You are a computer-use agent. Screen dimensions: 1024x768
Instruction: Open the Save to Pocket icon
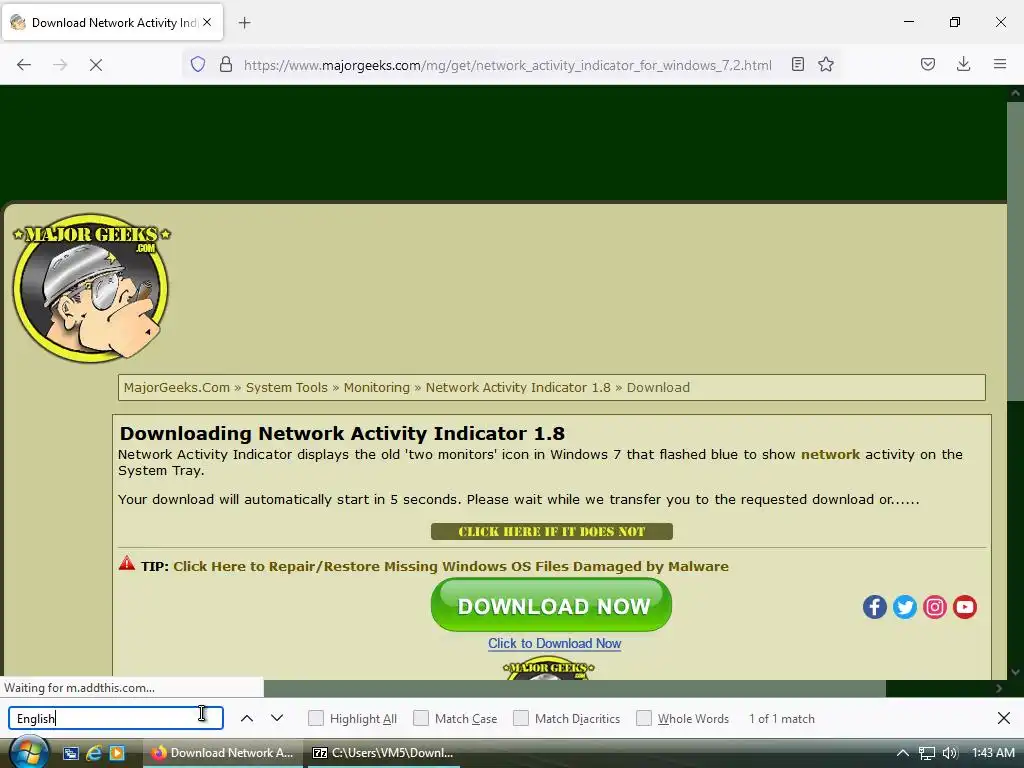(x=928, y=64)
